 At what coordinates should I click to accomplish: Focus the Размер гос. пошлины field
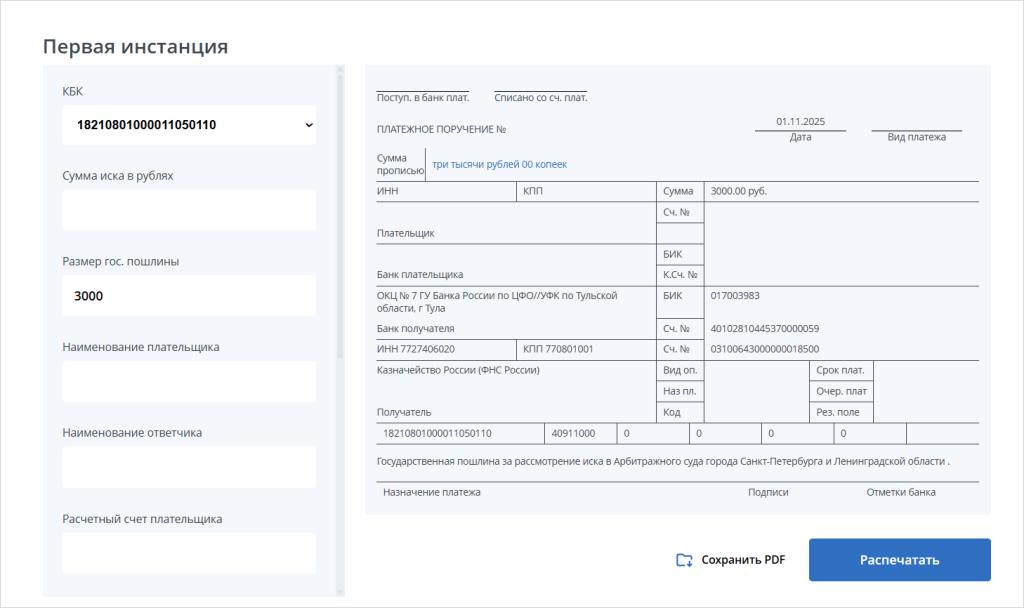189,296
